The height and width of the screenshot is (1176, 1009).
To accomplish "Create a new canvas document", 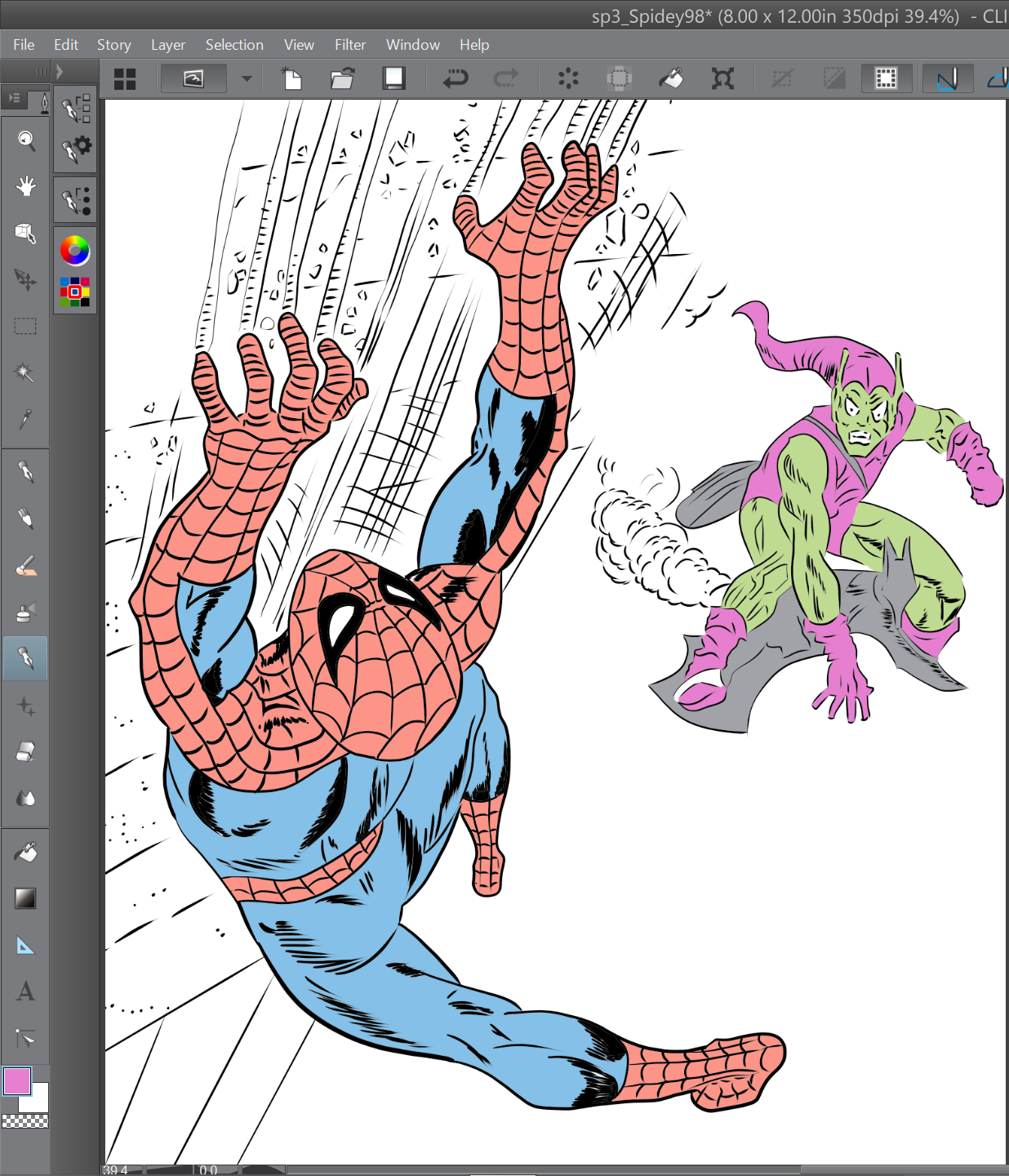I will (292, 78).
